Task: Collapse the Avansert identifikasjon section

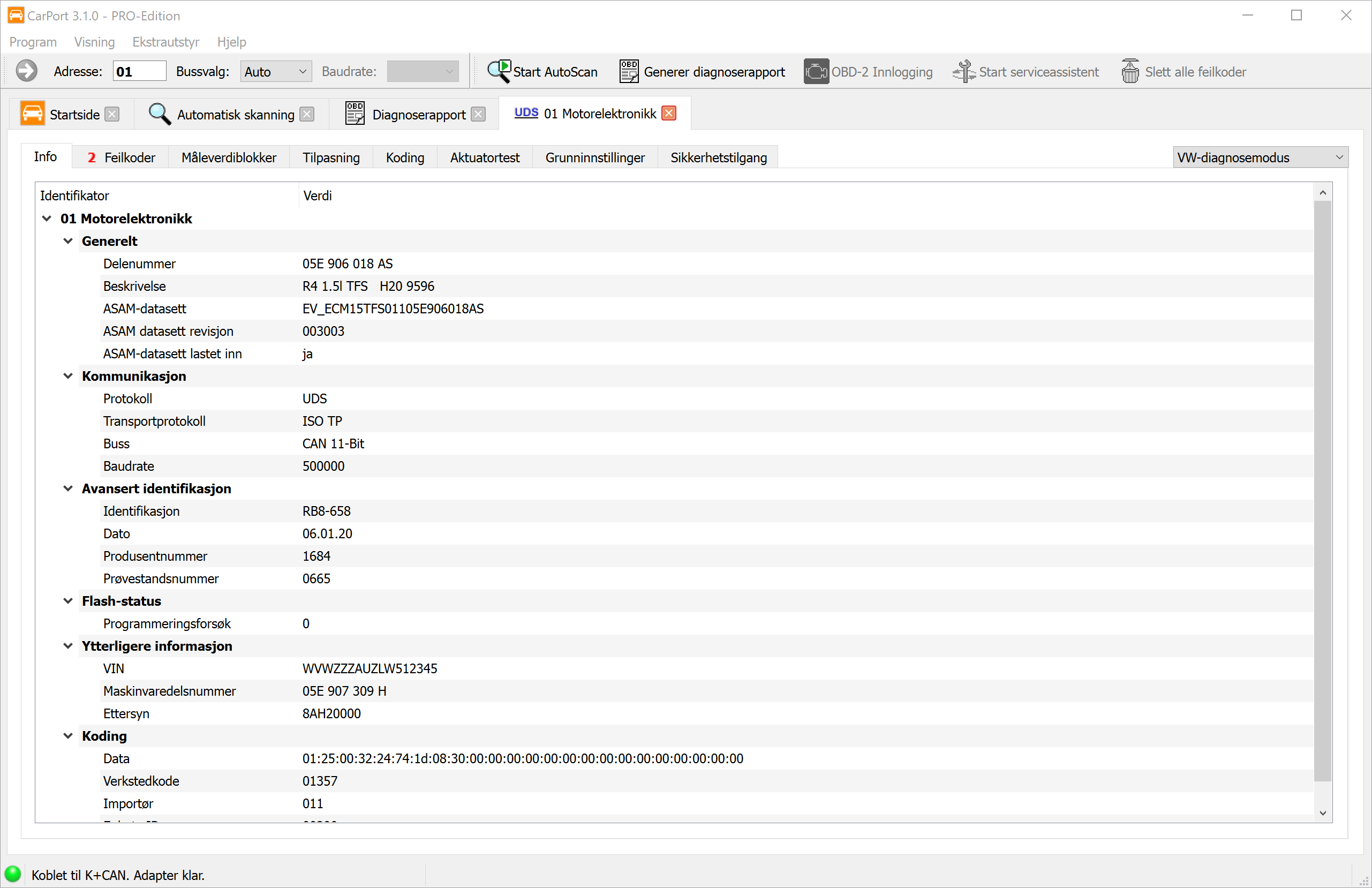Action: click(68, 488)
